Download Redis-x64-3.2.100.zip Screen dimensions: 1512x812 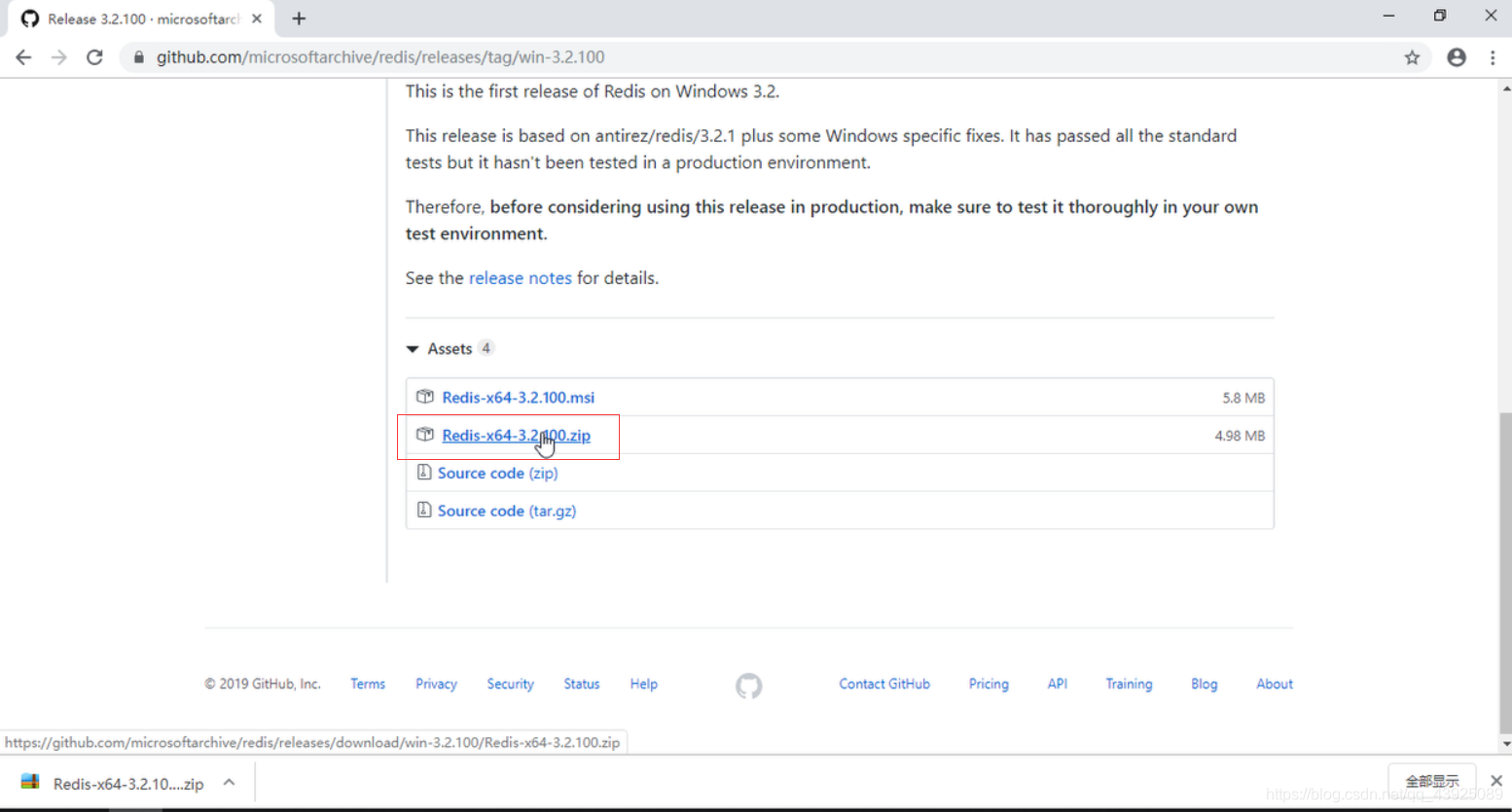tap(516, 436)
